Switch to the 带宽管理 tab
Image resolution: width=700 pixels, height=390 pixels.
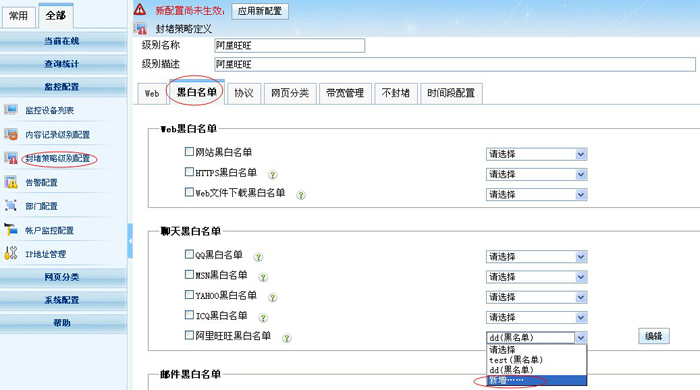[345, 93]
